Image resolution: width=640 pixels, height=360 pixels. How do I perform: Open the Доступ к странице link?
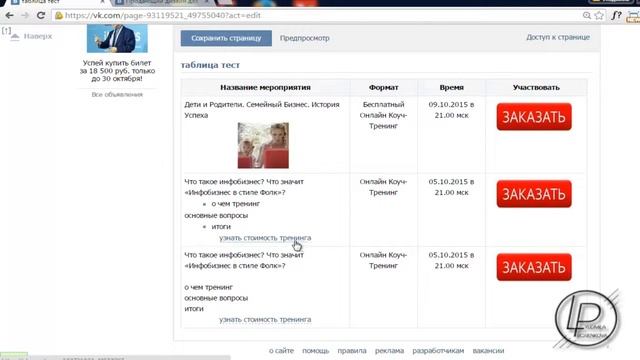(x=558, y=37)
